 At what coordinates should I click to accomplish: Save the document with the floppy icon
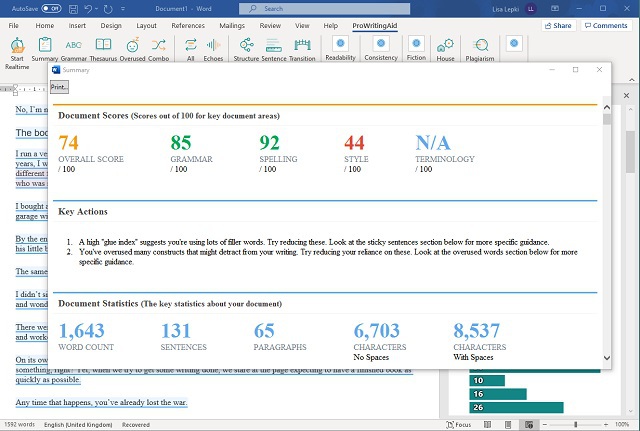click(x=73, y=9)
